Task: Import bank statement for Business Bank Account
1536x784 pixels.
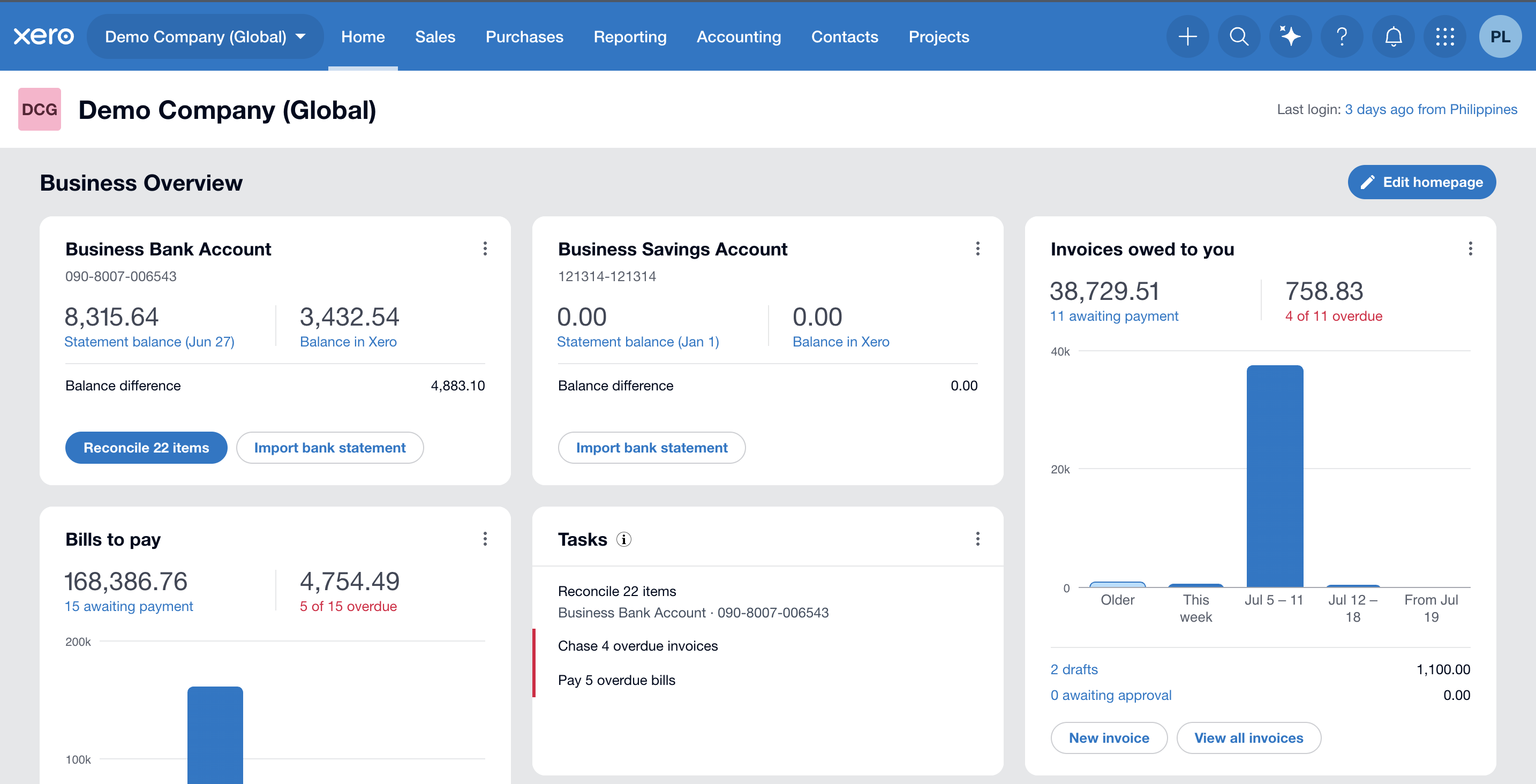Action: (x=330, y=448)
